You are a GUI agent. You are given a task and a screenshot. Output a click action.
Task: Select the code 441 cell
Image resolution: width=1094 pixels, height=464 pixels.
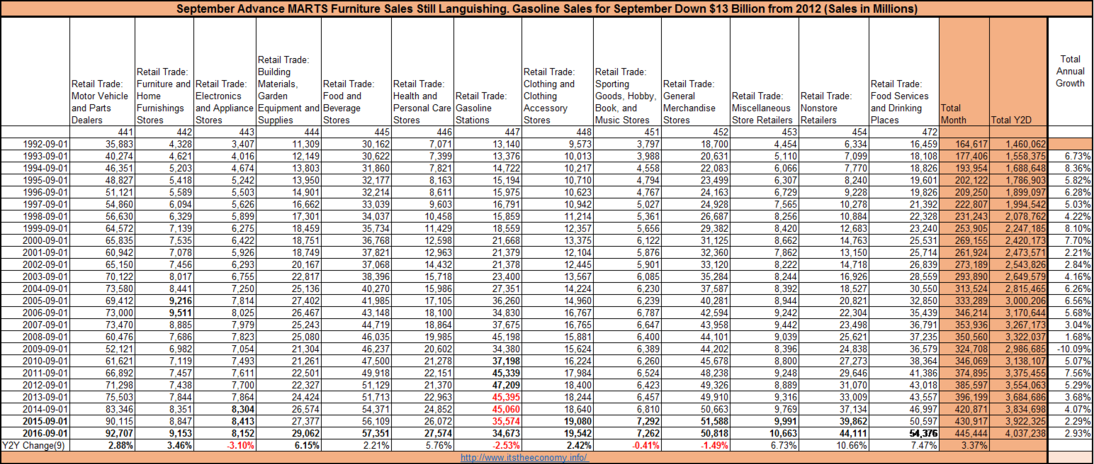[102, 133]
